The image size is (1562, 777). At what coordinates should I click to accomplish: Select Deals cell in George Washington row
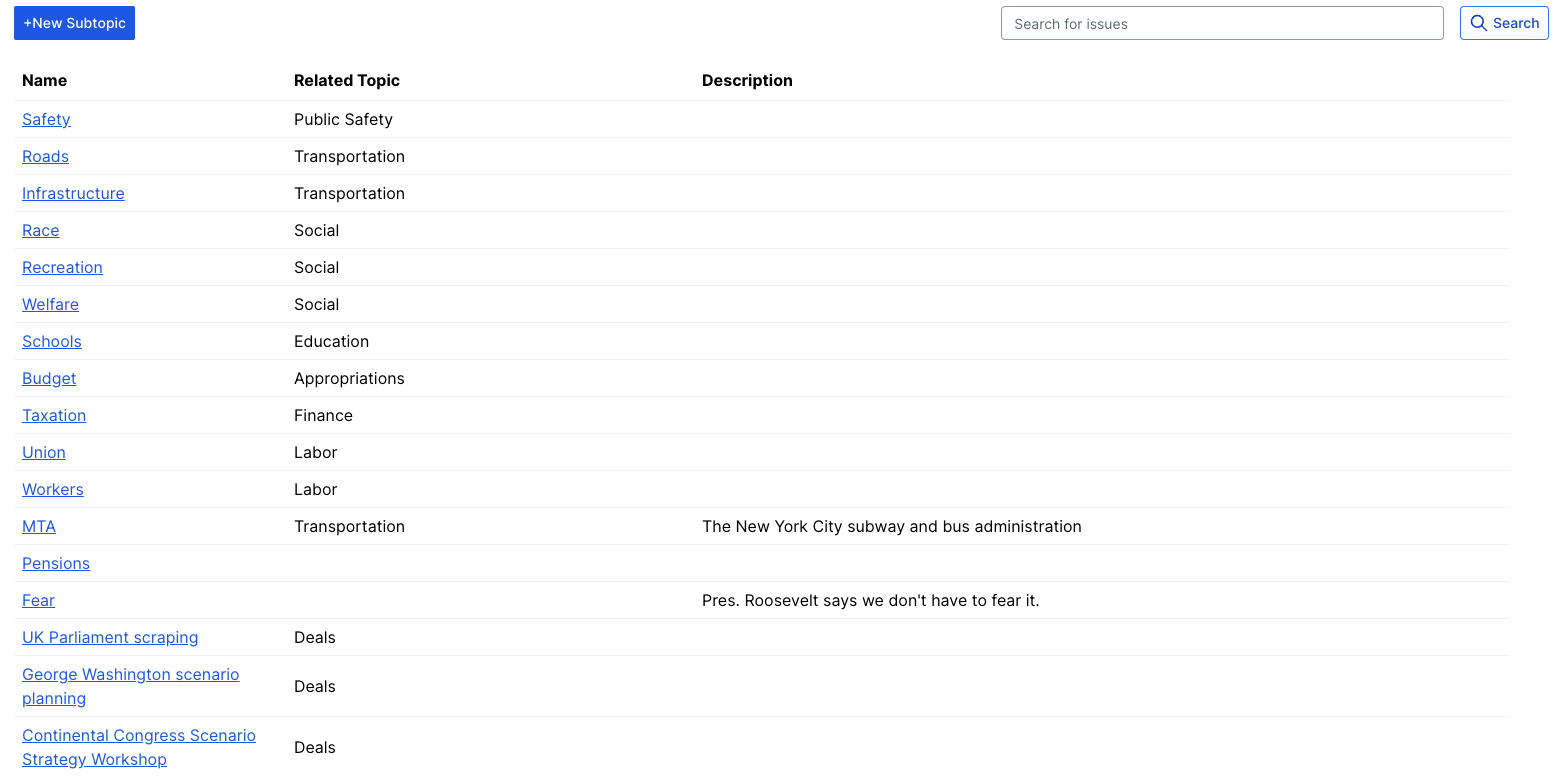(314, 686)
